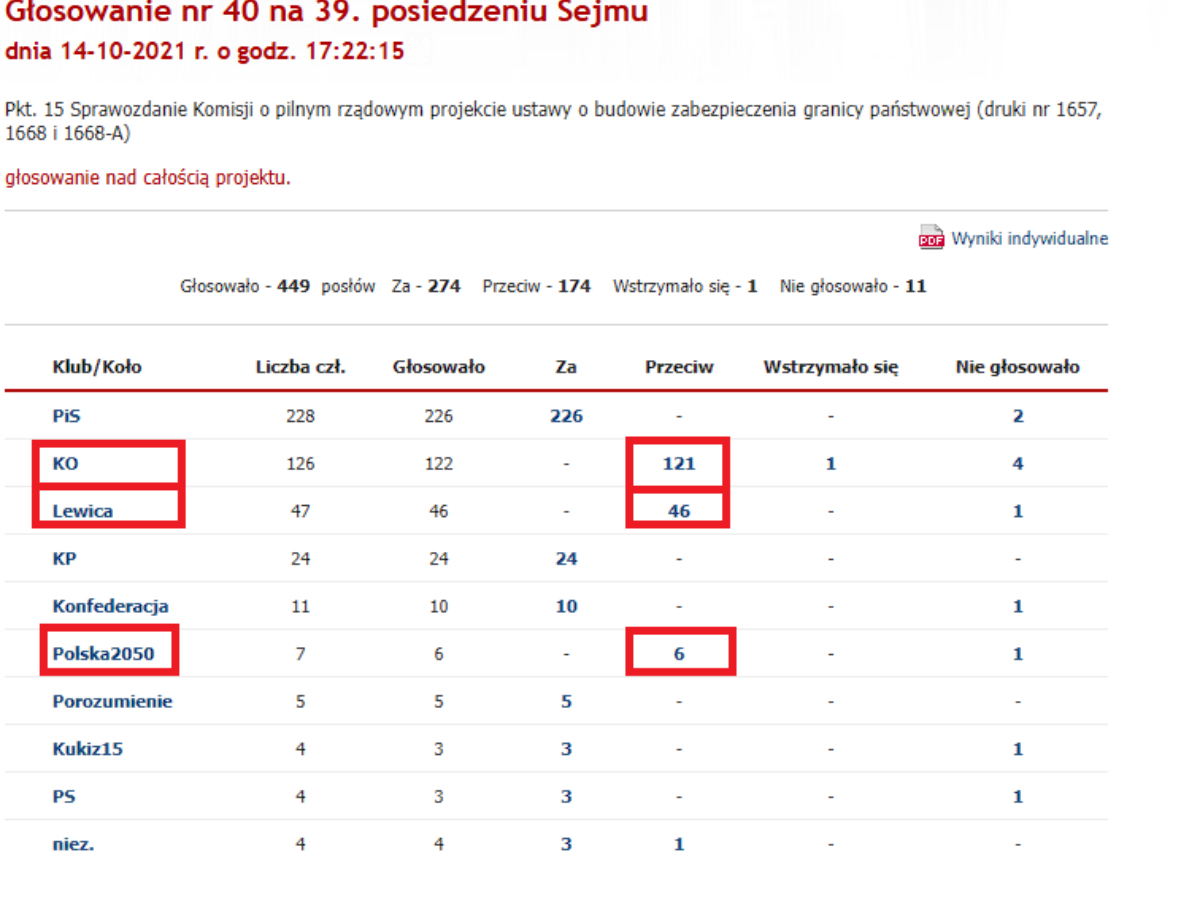Open KO's 121 Przeciw votes

coord(678,464)
